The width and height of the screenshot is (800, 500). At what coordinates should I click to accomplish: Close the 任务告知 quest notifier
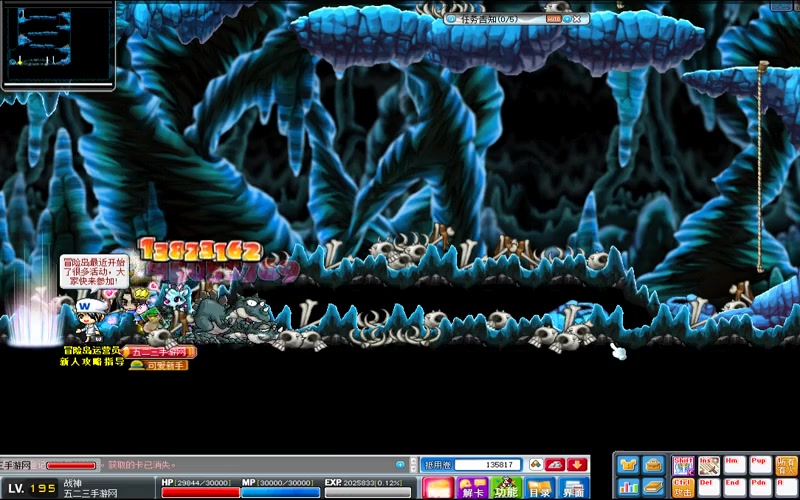(577, 19)
